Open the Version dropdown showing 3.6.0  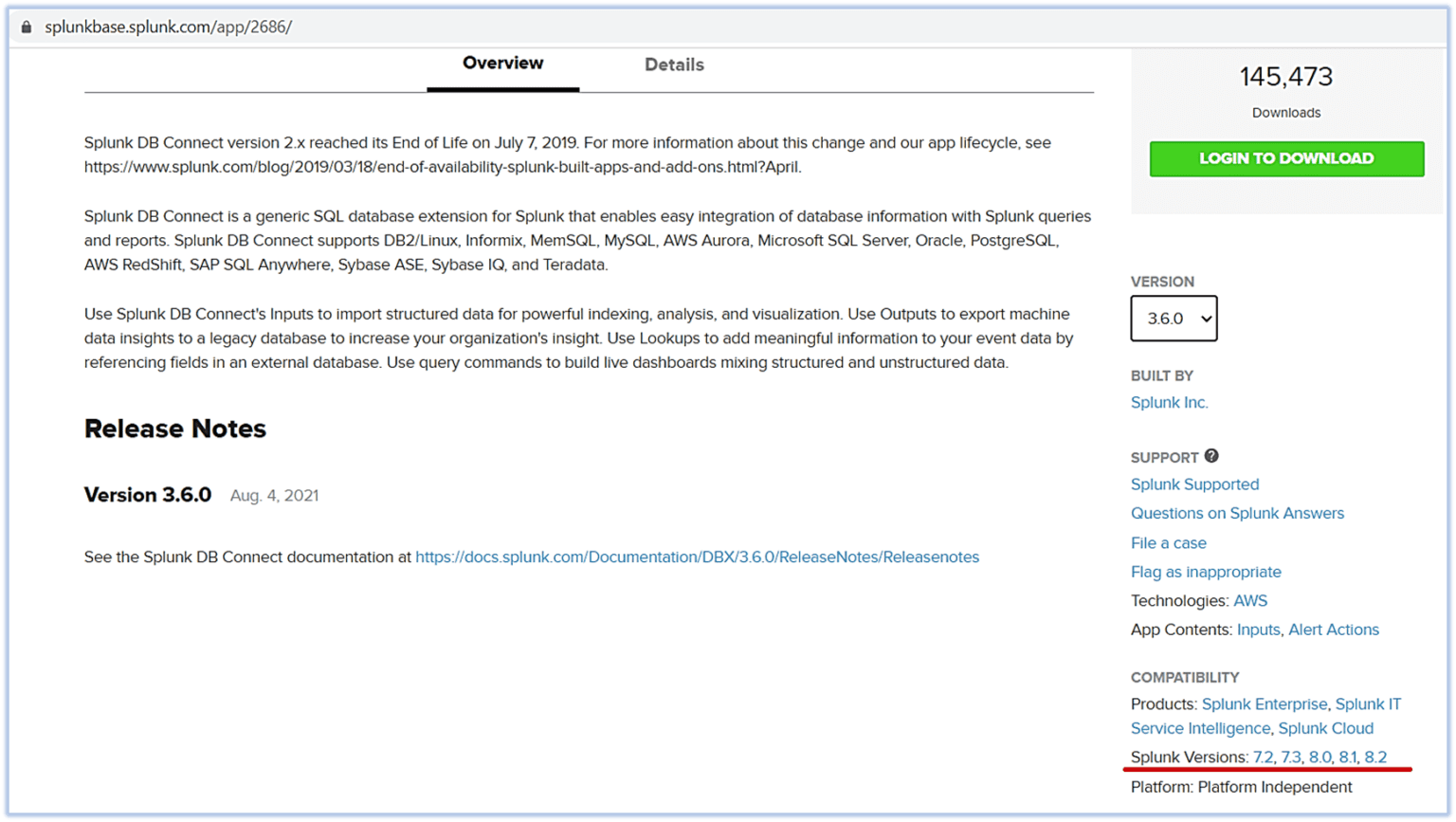pyautogui.click(x=1174, y=319)
